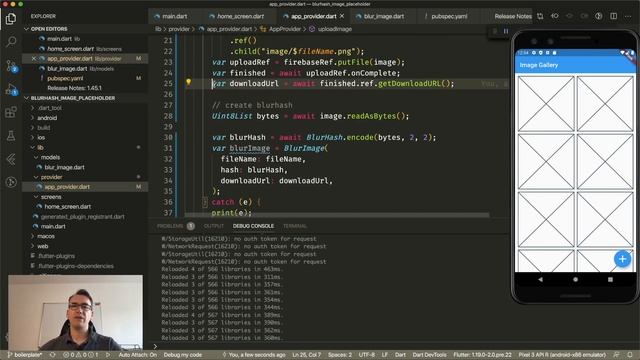Open the Problems panel tab
Screen dimensions: 640x360
(x=170, y=226)
